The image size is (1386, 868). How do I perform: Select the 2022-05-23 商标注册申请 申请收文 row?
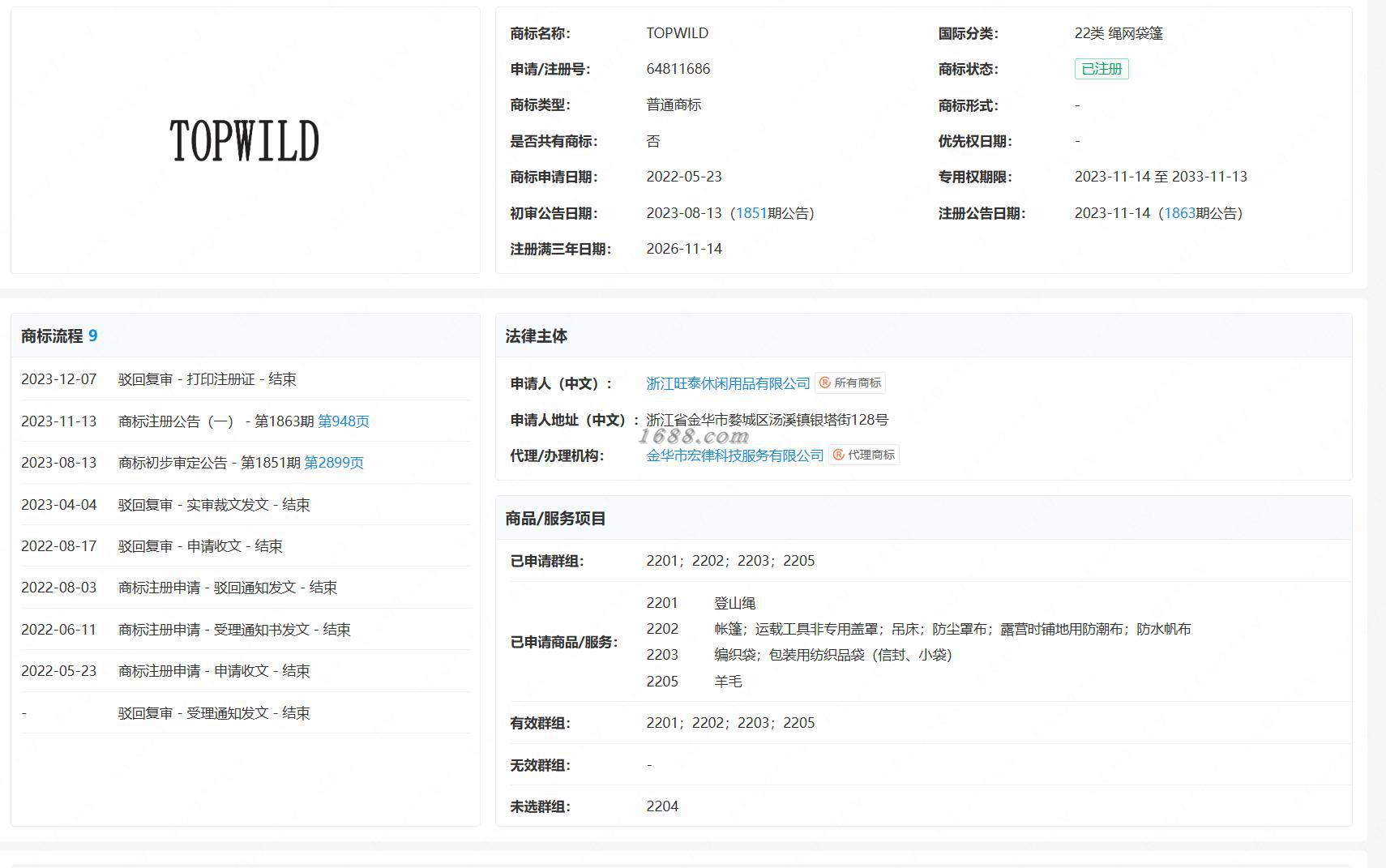point(245,671)
